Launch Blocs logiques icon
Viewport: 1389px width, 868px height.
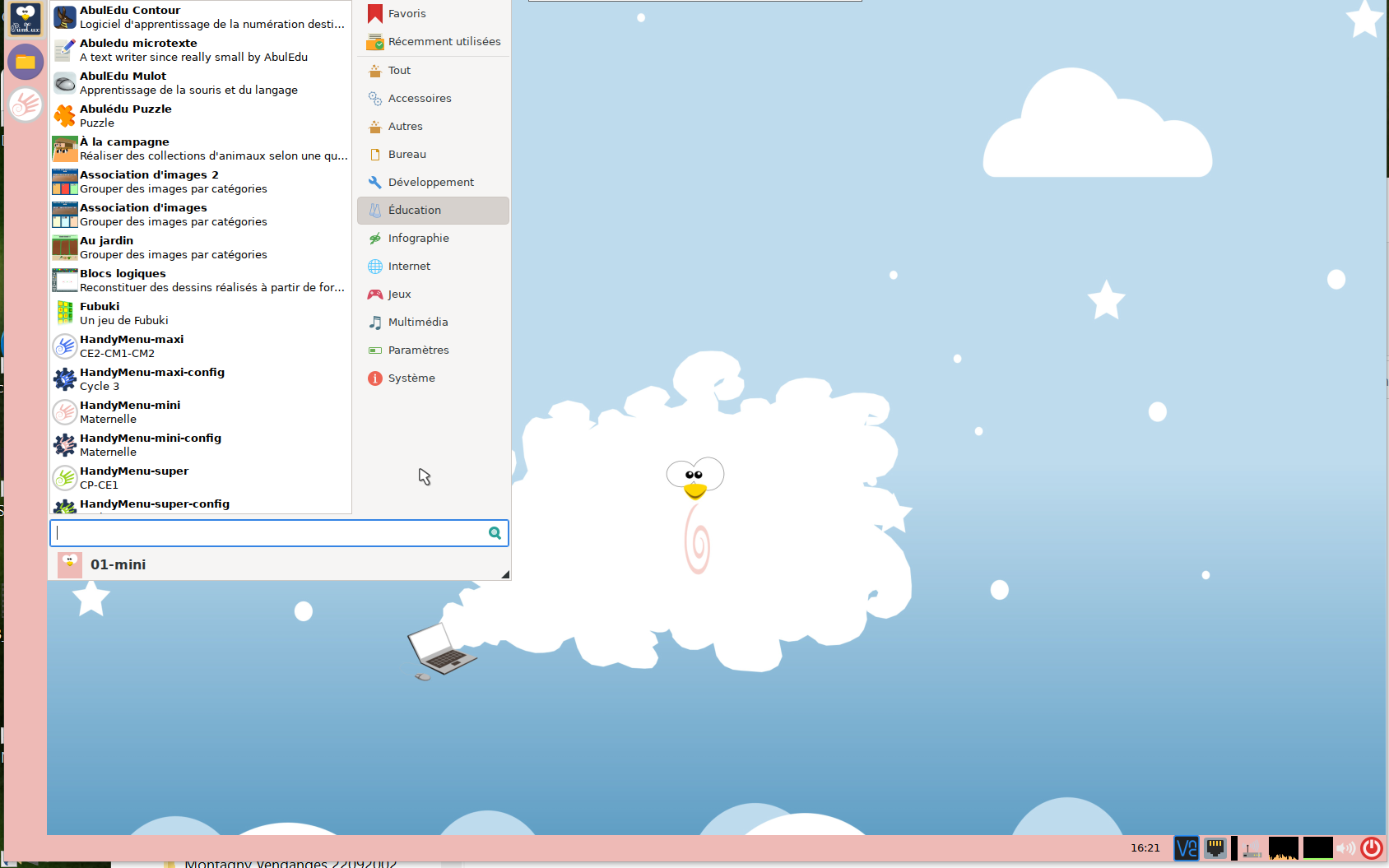(x=65, y=281)
